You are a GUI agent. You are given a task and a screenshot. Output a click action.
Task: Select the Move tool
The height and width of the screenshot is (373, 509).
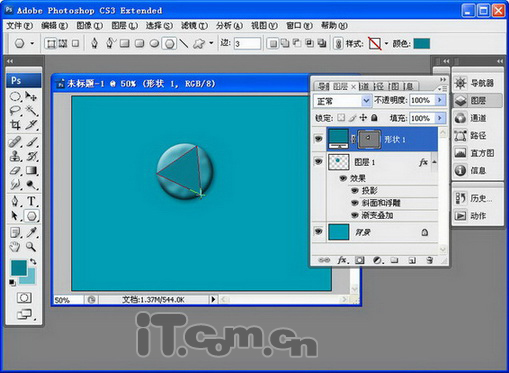click(31, 97)
